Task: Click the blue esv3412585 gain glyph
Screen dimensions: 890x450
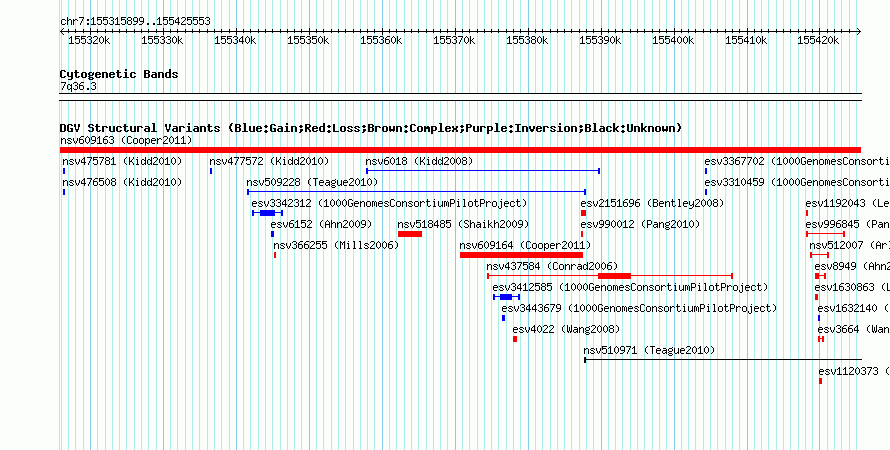Action: coord(506,297)
